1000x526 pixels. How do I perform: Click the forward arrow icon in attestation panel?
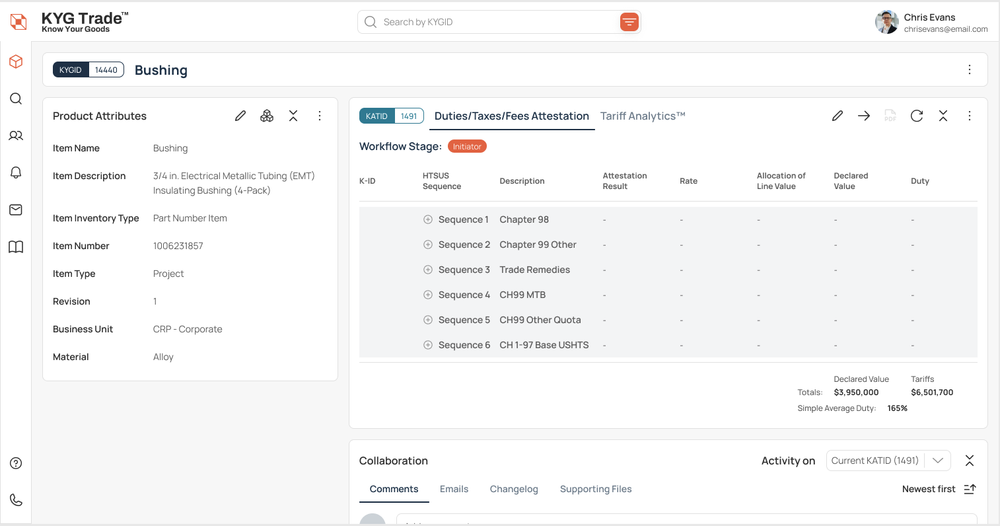[x=864, y=116]
